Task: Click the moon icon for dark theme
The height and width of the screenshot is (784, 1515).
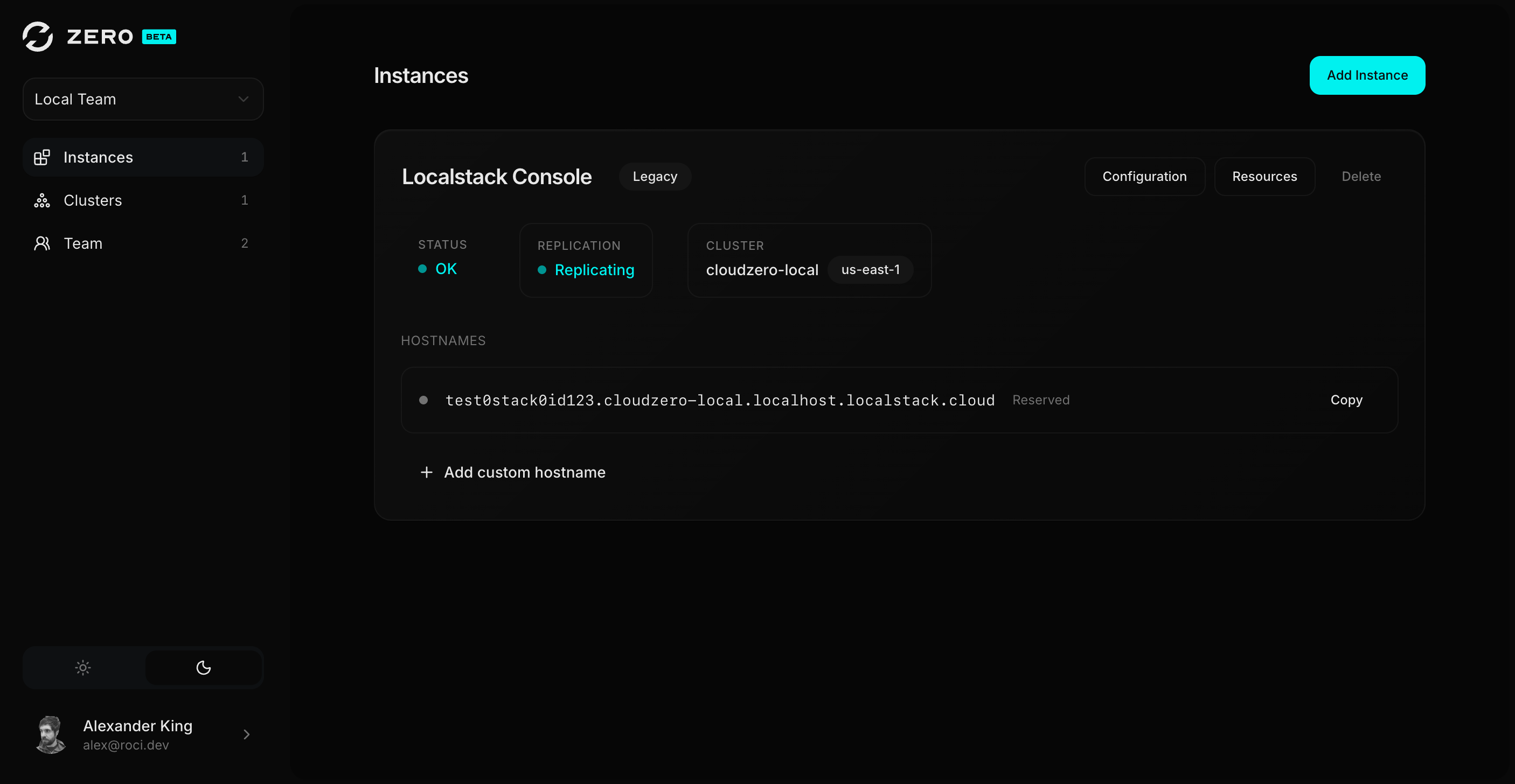Action: pos(203,668)
